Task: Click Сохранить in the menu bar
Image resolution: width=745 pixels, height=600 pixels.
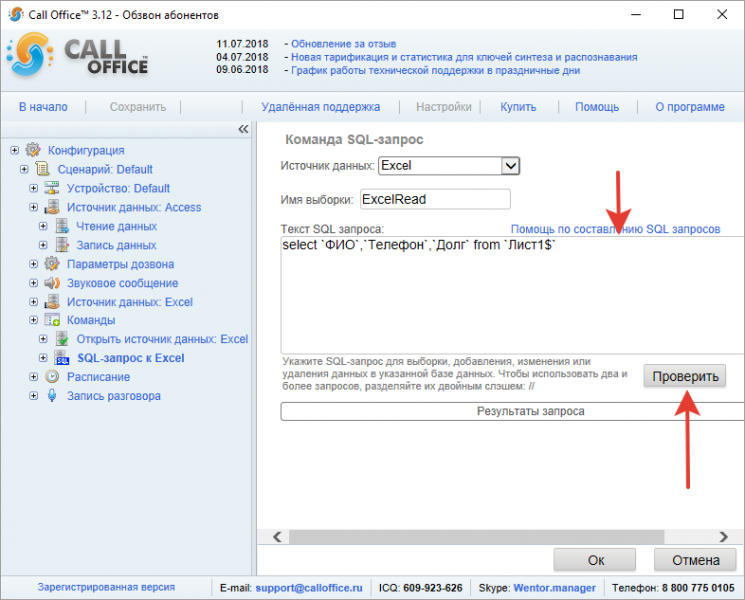Action: [138, 107]
